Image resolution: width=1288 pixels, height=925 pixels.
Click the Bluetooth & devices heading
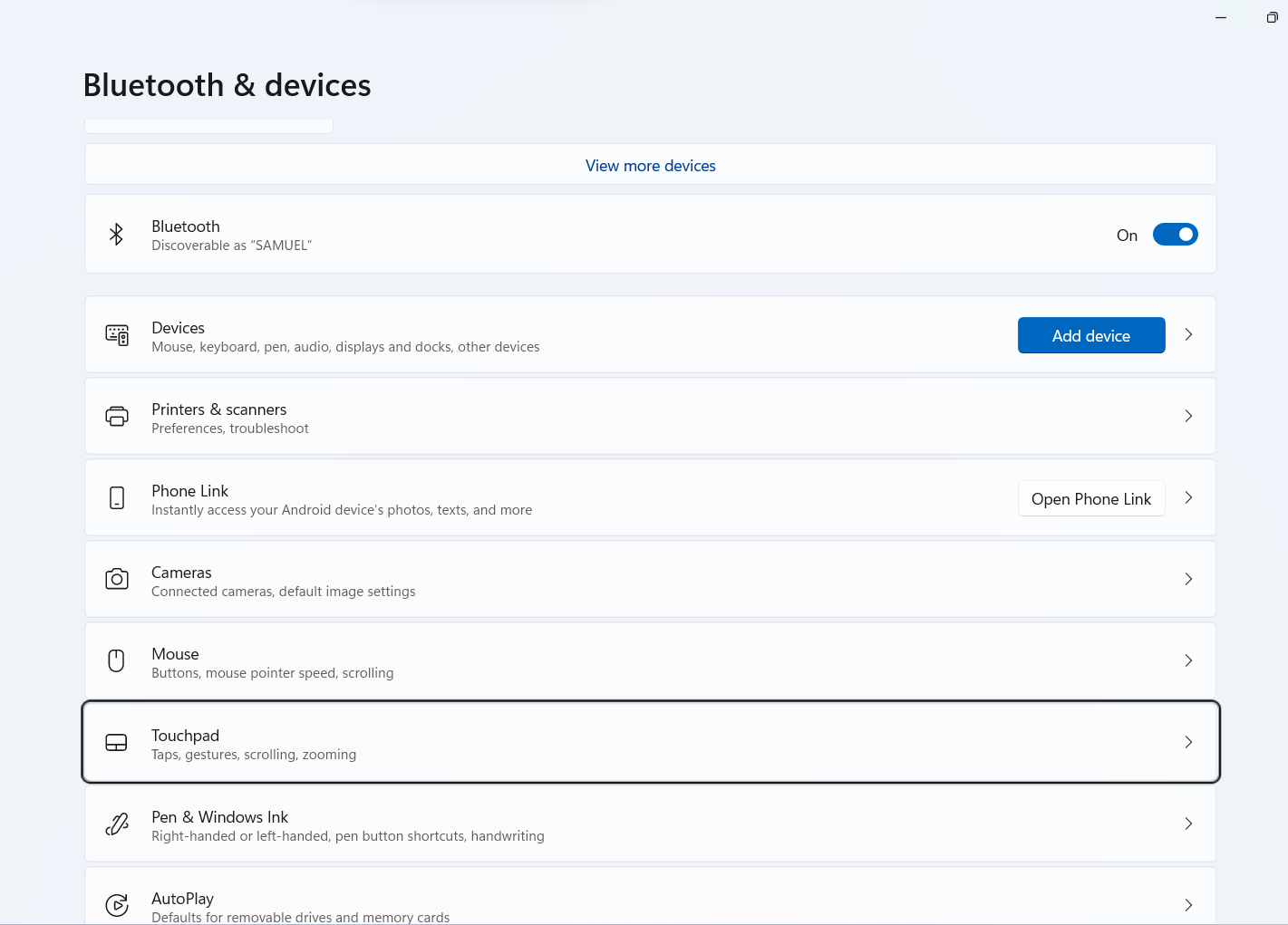coord(227,85)
